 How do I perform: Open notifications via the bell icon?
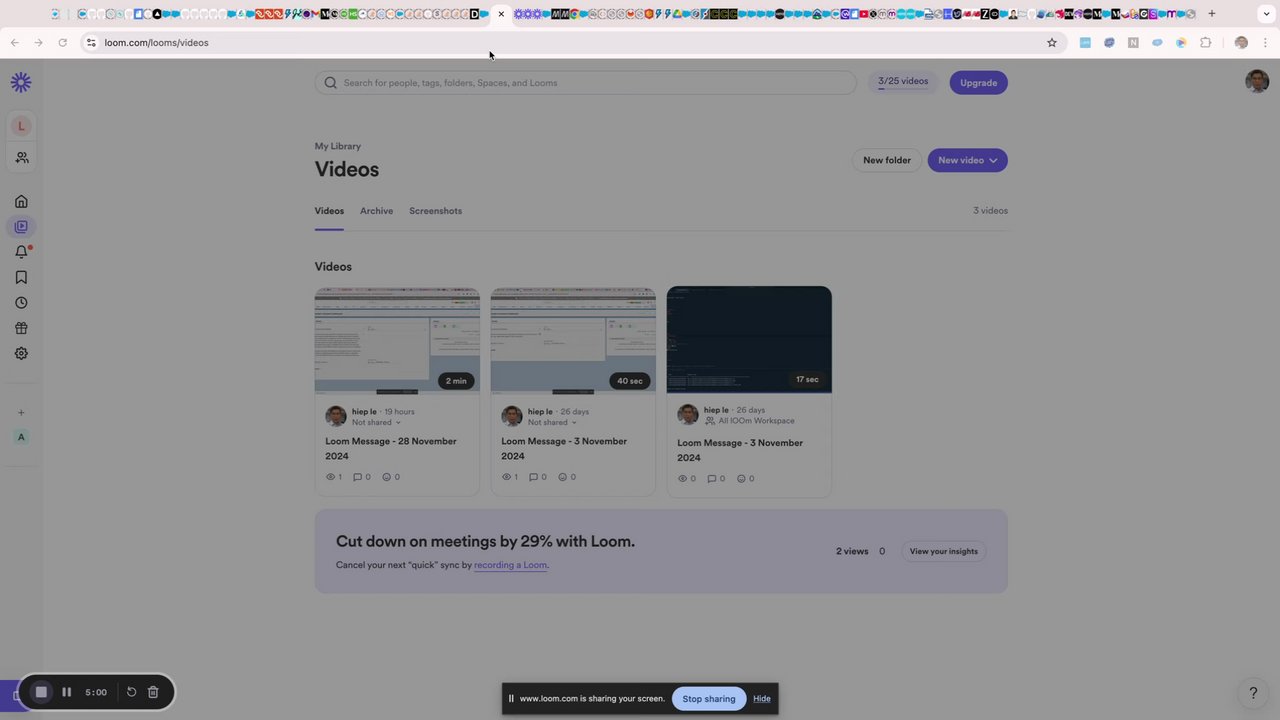click(21, 252)
